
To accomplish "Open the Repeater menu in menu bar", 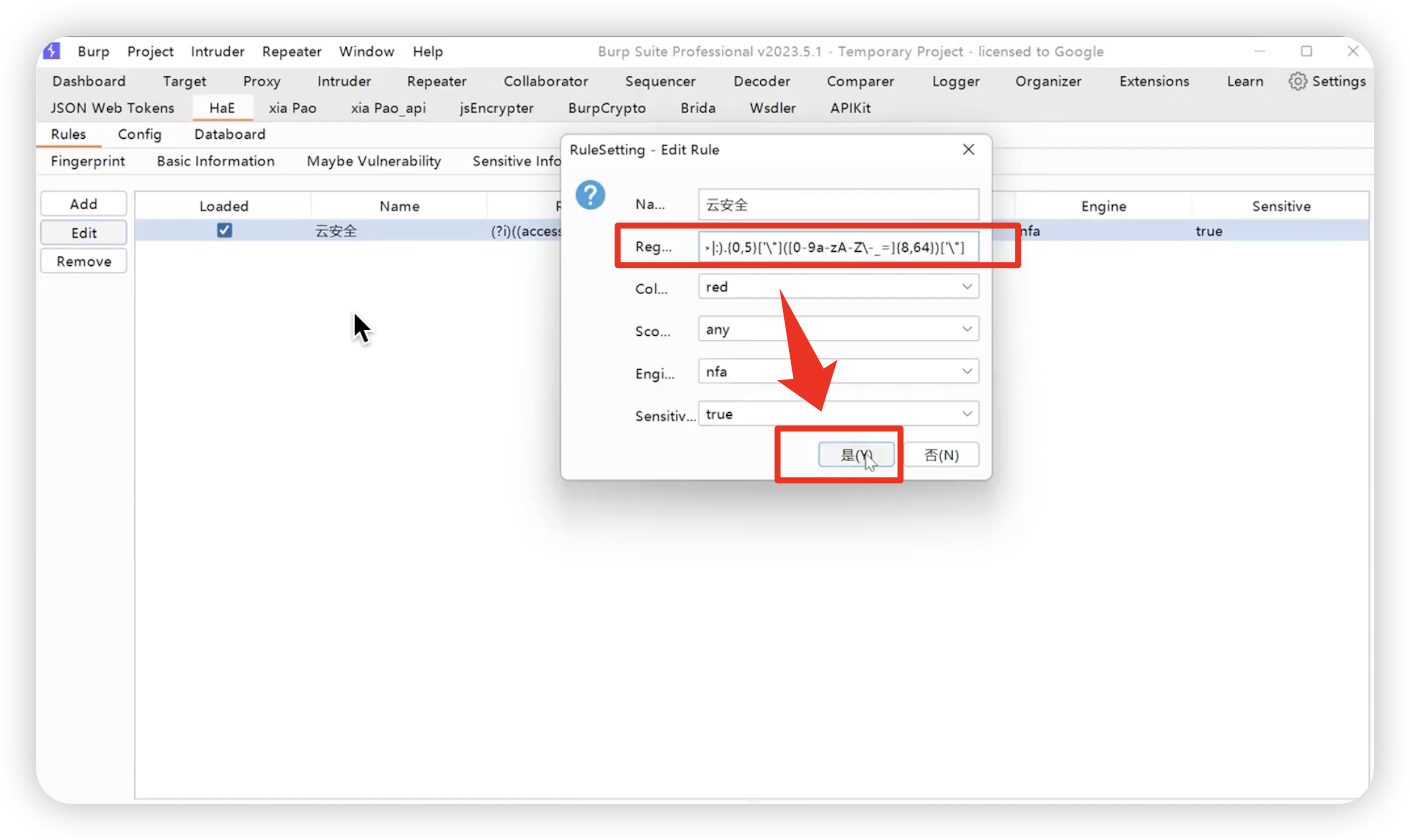I will [292, 51].
